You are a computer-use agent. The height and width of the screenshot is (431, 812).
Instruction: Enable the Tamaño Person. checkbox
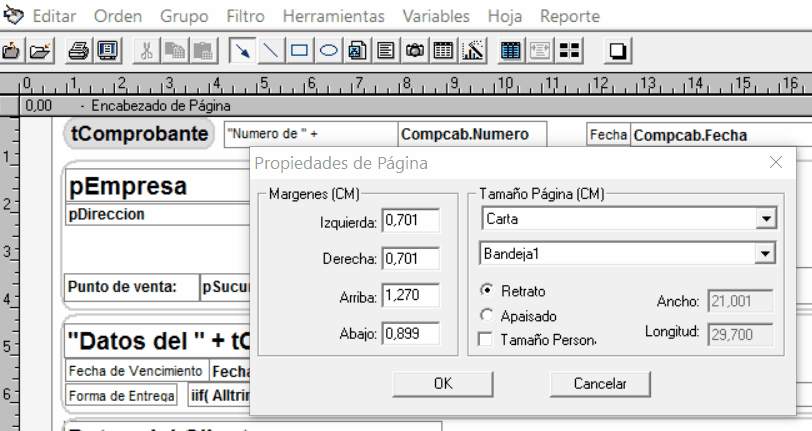point(486,340)
